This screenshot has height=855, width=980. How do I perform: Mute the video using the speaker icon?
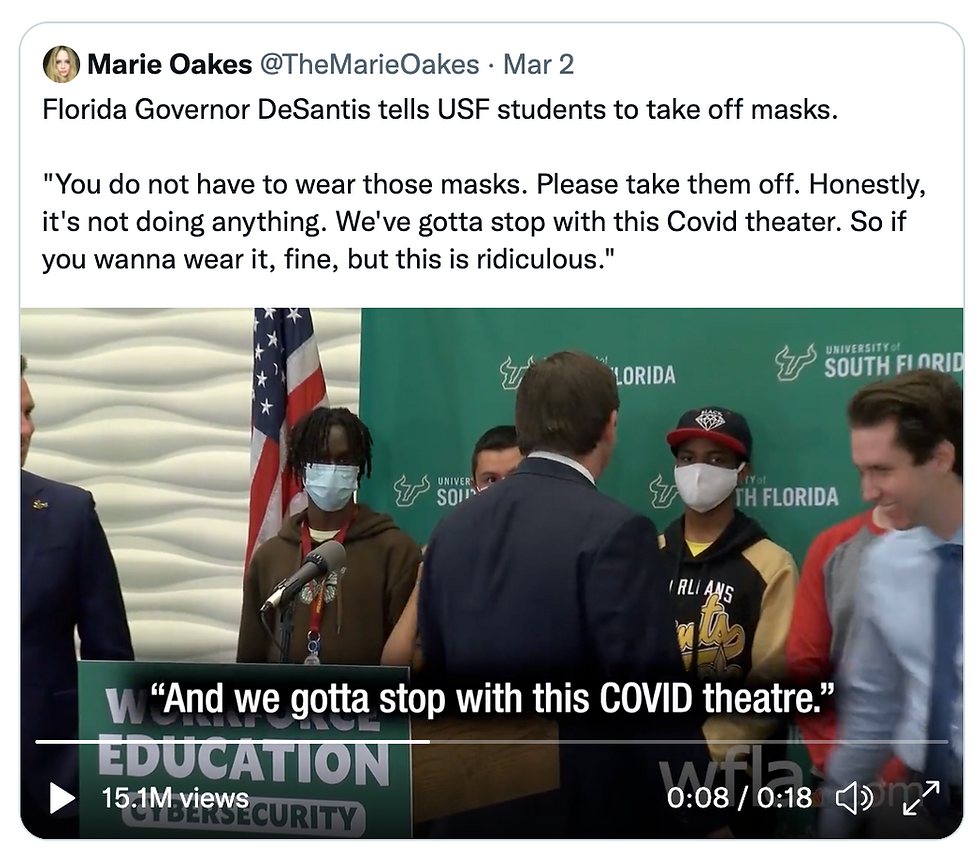coord(854,799)
